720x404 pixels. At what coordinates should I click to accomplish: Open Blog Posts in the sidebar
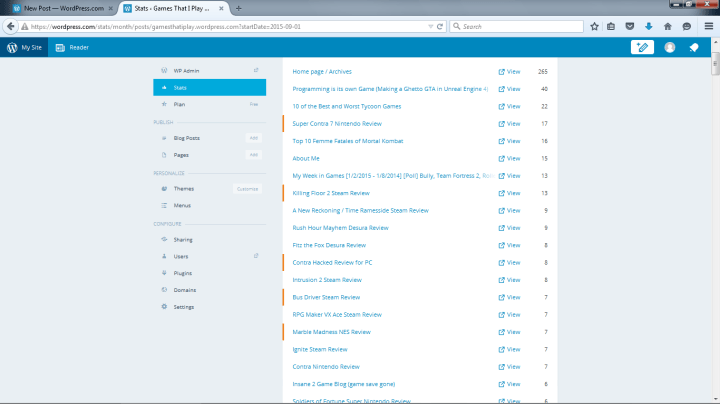pos(186,138)
